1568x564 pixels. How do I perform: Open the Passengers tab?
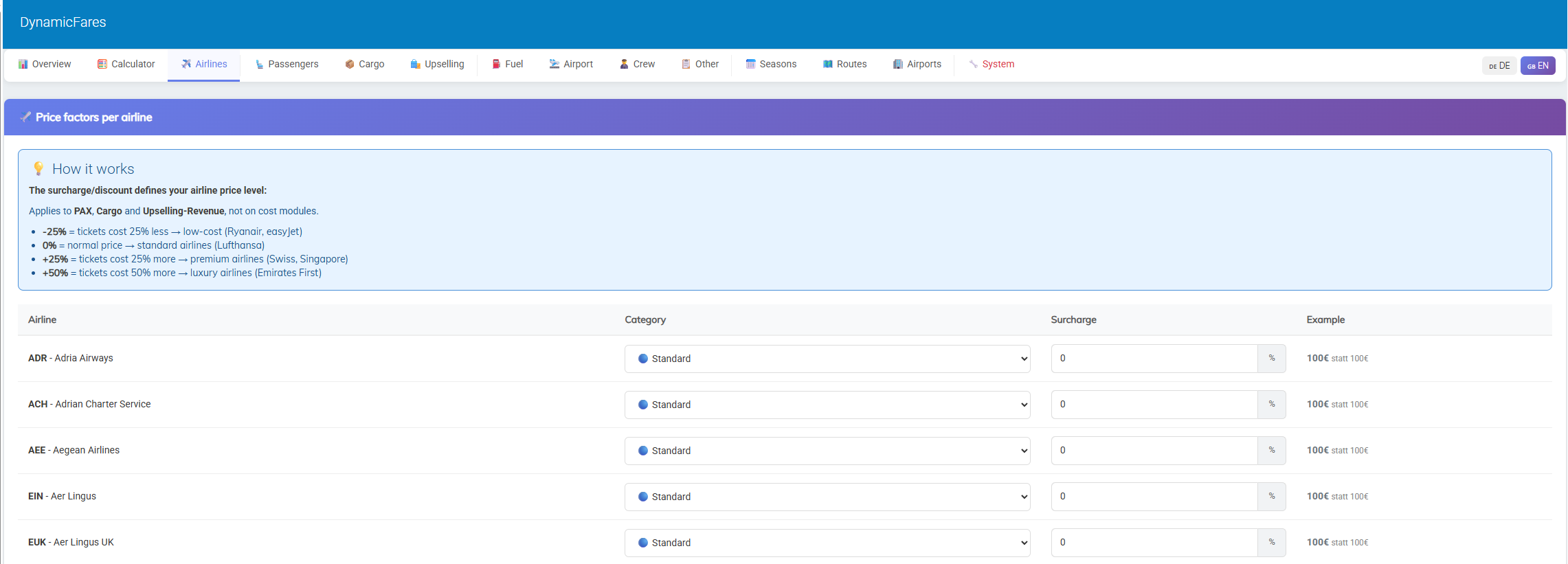tap(287, 64)
